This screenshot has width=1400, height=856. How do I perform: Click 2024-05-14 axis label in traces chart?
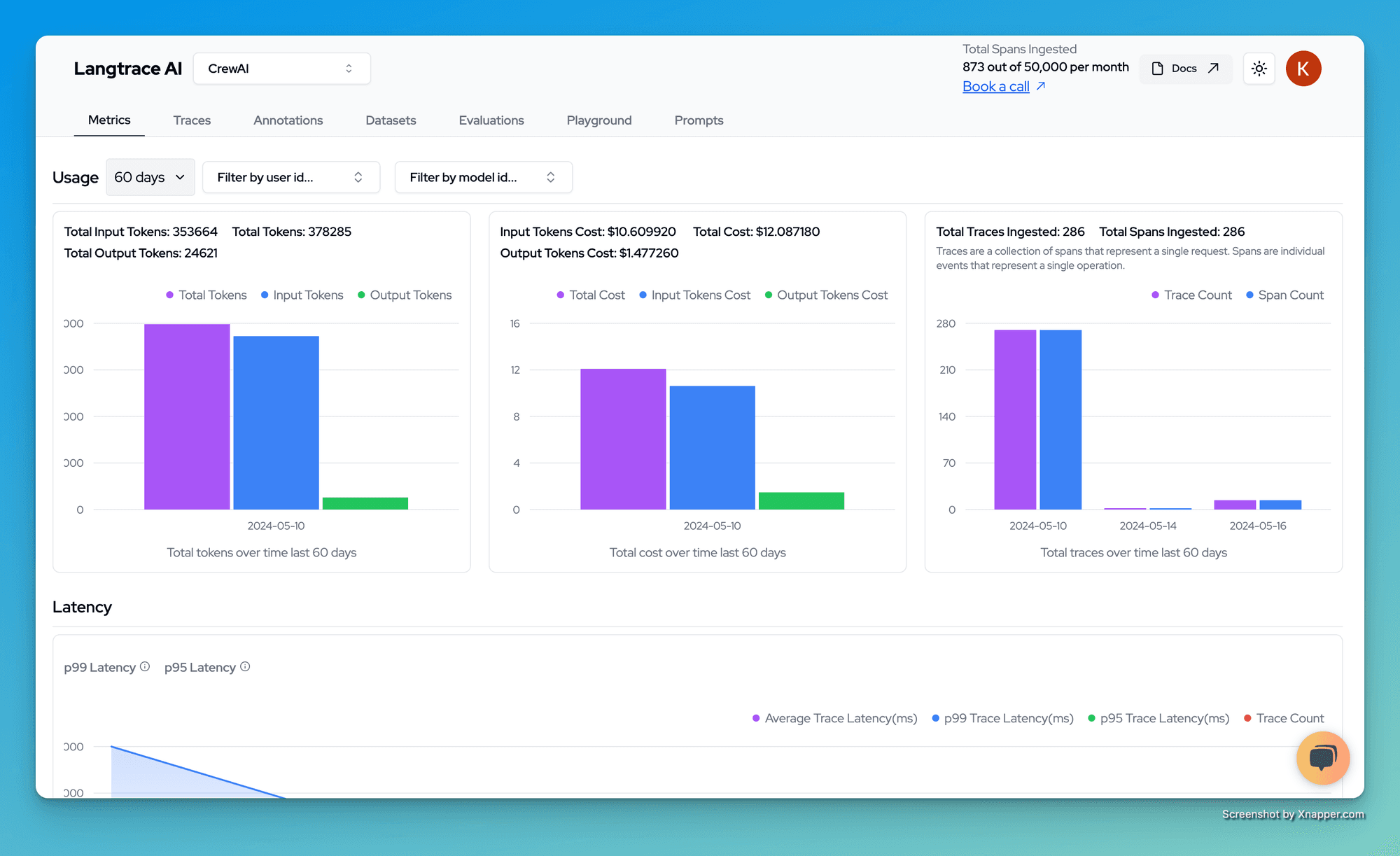pos(1148,526)
